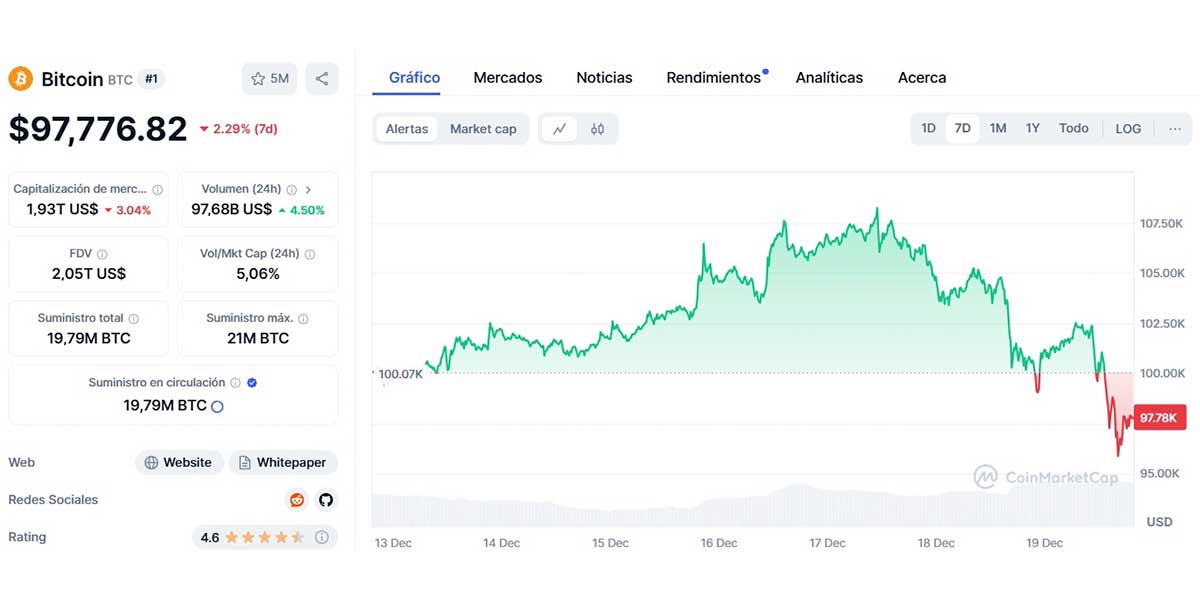Viewport: 1200px width, 600px height.
Task: Click the 16 Dec date axis label
Action: point(719,543)
